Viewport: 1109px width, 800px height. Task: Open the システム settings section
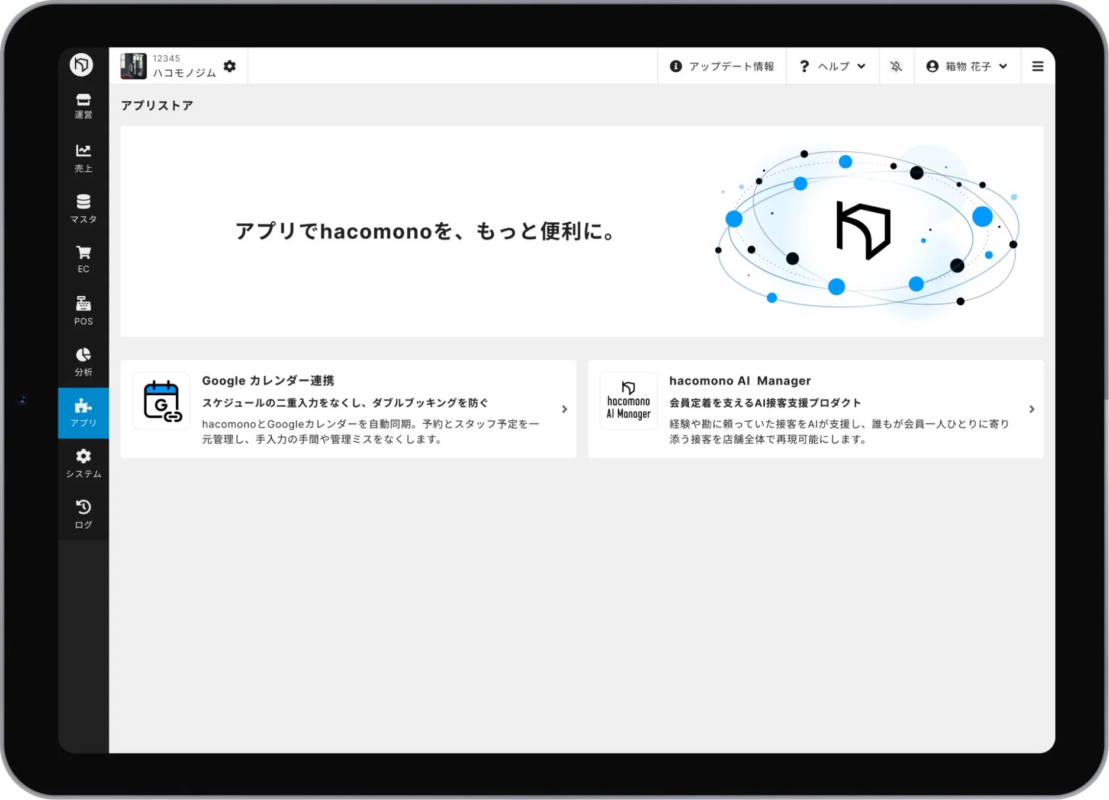[x=83, y=464]
